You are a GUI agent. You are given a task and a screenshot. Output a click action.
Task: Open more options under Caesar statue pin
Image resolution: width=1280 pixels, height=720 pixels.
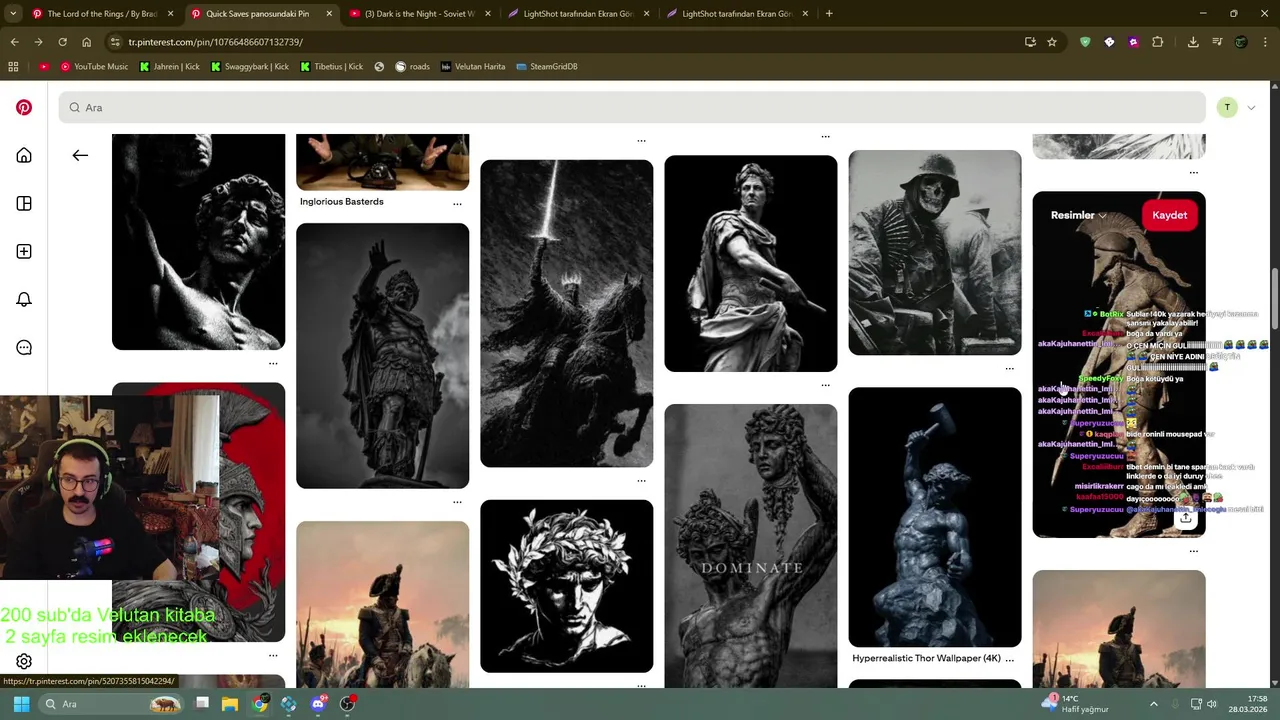pyautogui.click(x=826, y=384)
